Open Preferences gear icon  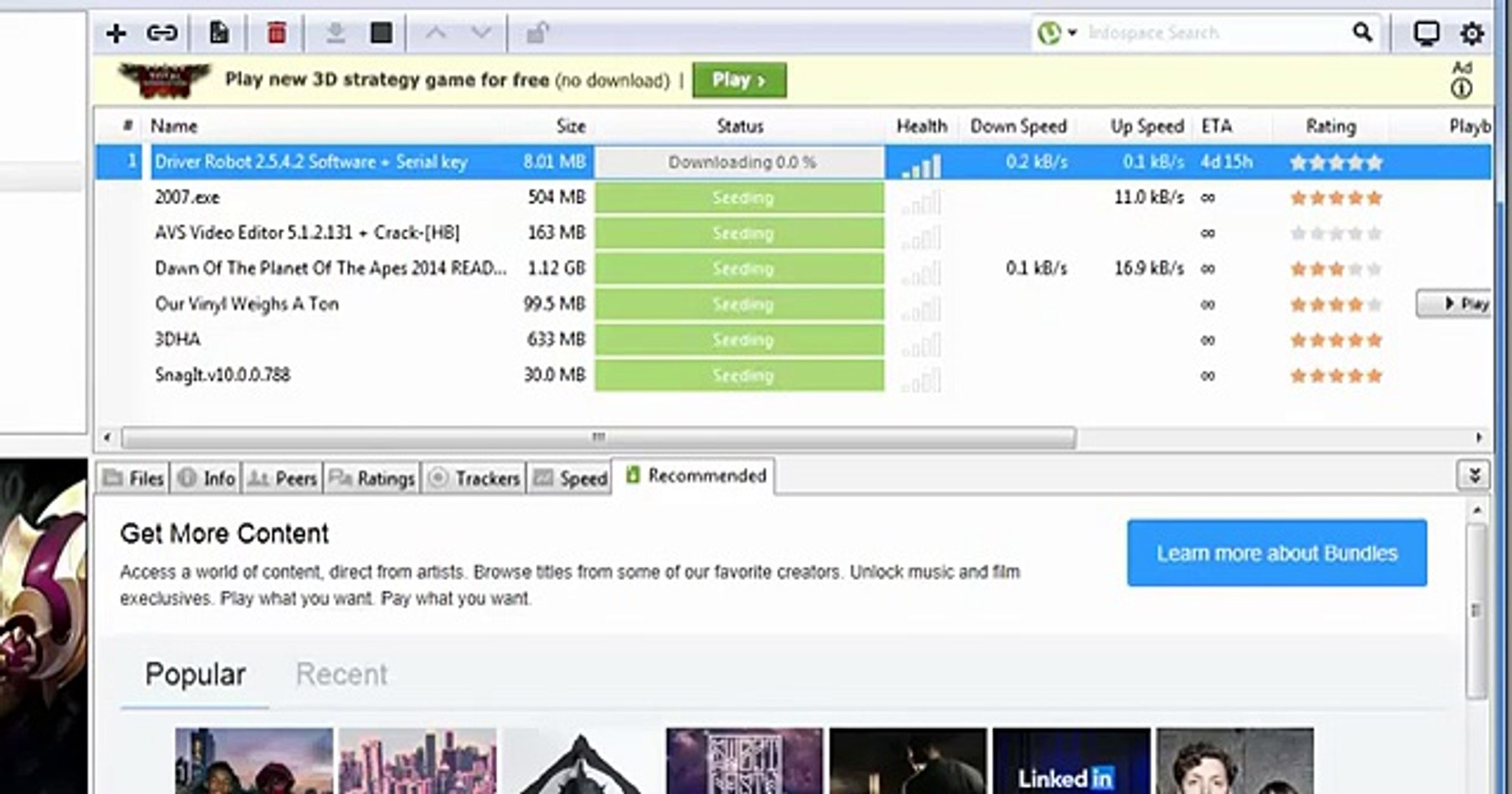(1472, 33)
